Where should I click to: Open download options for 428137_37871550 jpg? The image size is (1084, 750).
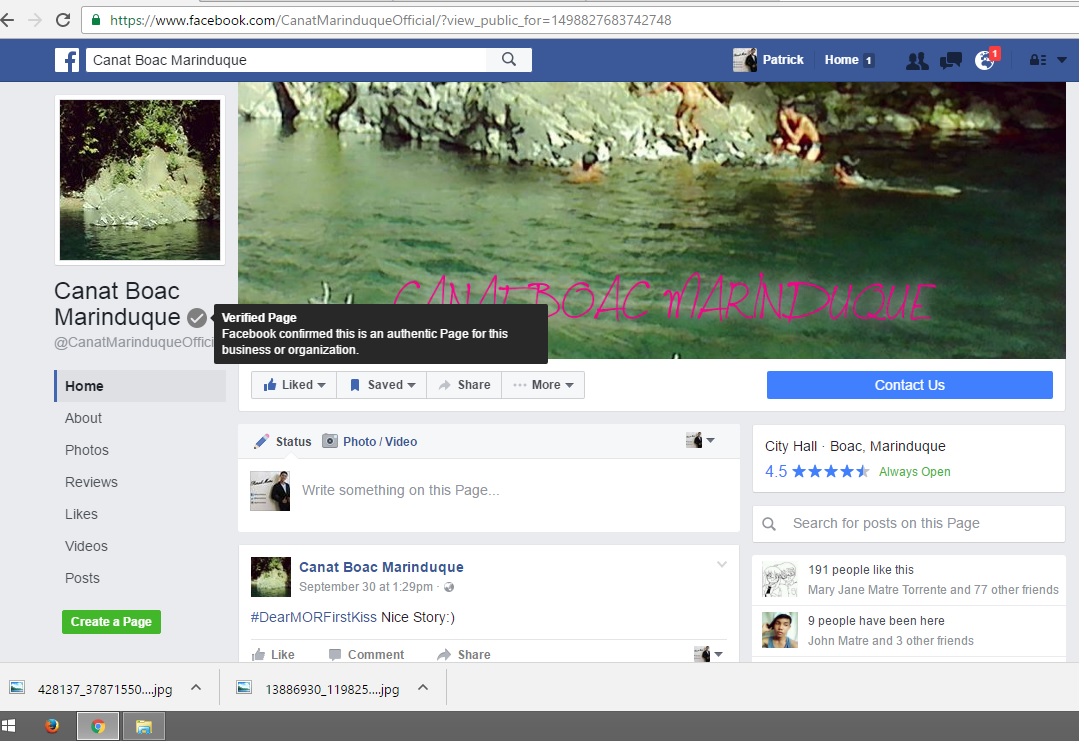click(196, 687)
